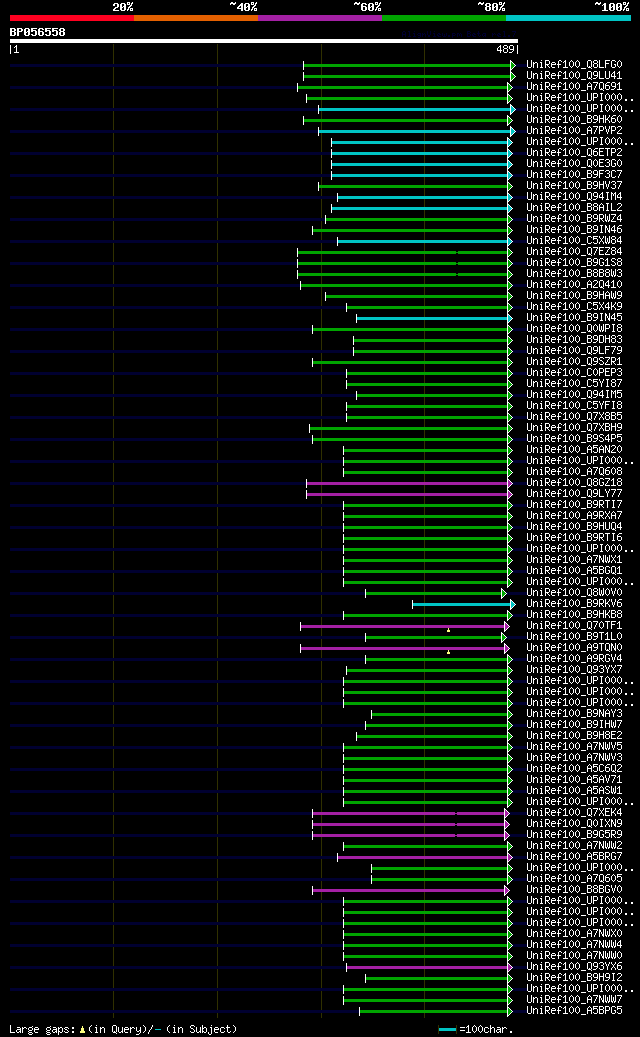The image size is (640, 1037).
Task: Select the UniRef100_Q93YX6 label
Action: [x=574, y=966]
